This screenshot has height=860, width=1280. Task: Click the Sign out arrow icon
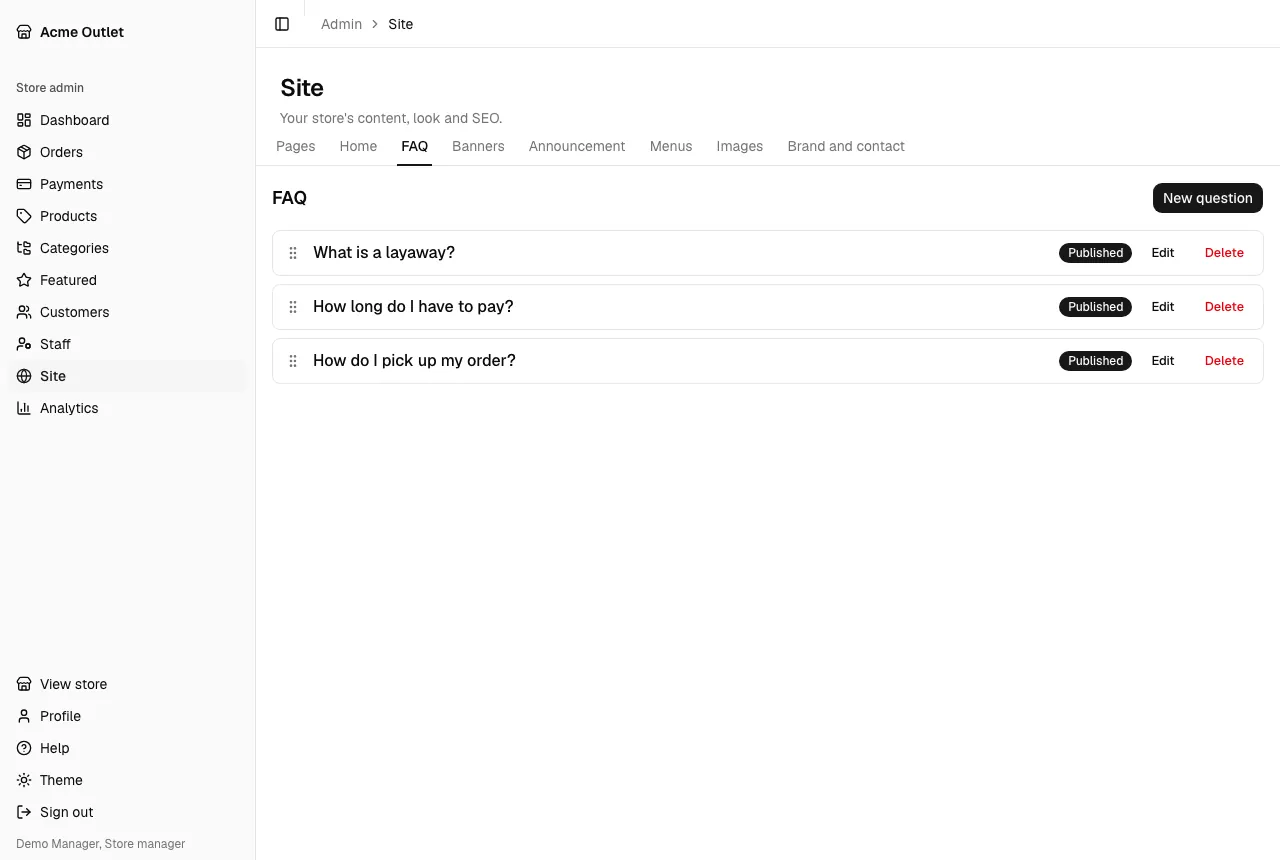pyautogui.click(x=24, y=812)
